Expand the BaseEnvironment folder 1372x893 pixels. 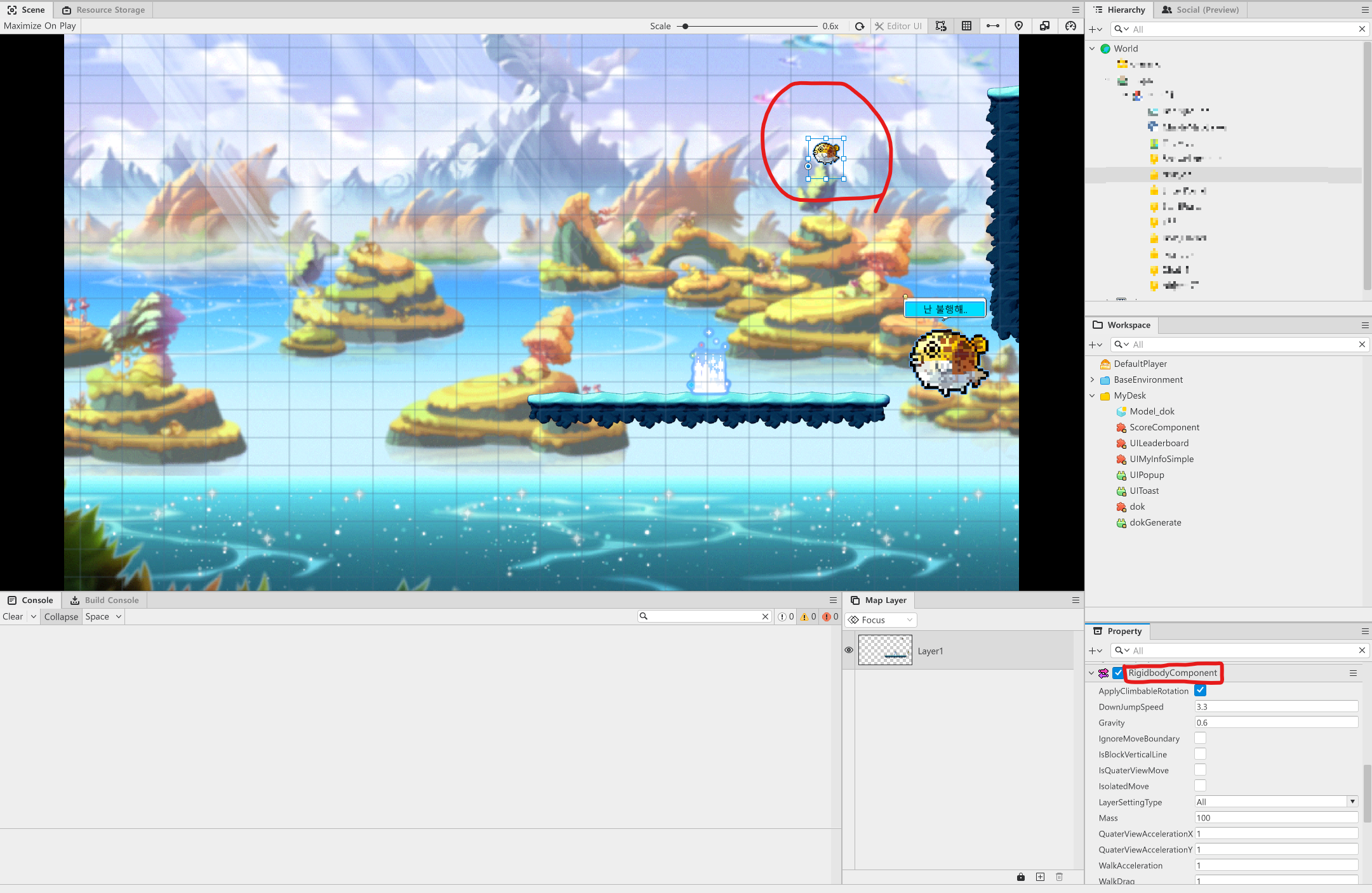(1092, 380)
